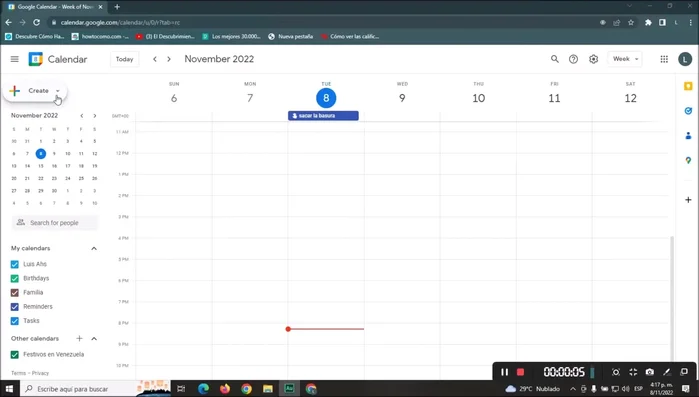
Task: Toggle the Birthdays calendar checkbox
Action: tap(15, 278)
